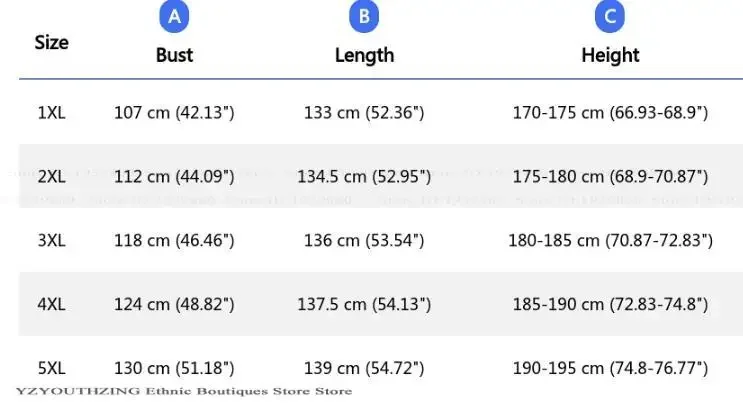Viewport: 743px width, 414px height.
Task: Select the 1XL size row label
Action: (x=51, y=113)
